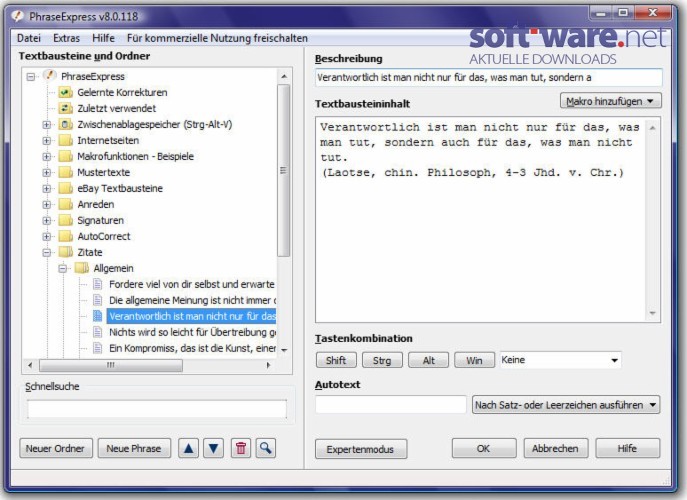Open the Datei menu
Viewport: 687px width, 500px height.
point(29,38)
